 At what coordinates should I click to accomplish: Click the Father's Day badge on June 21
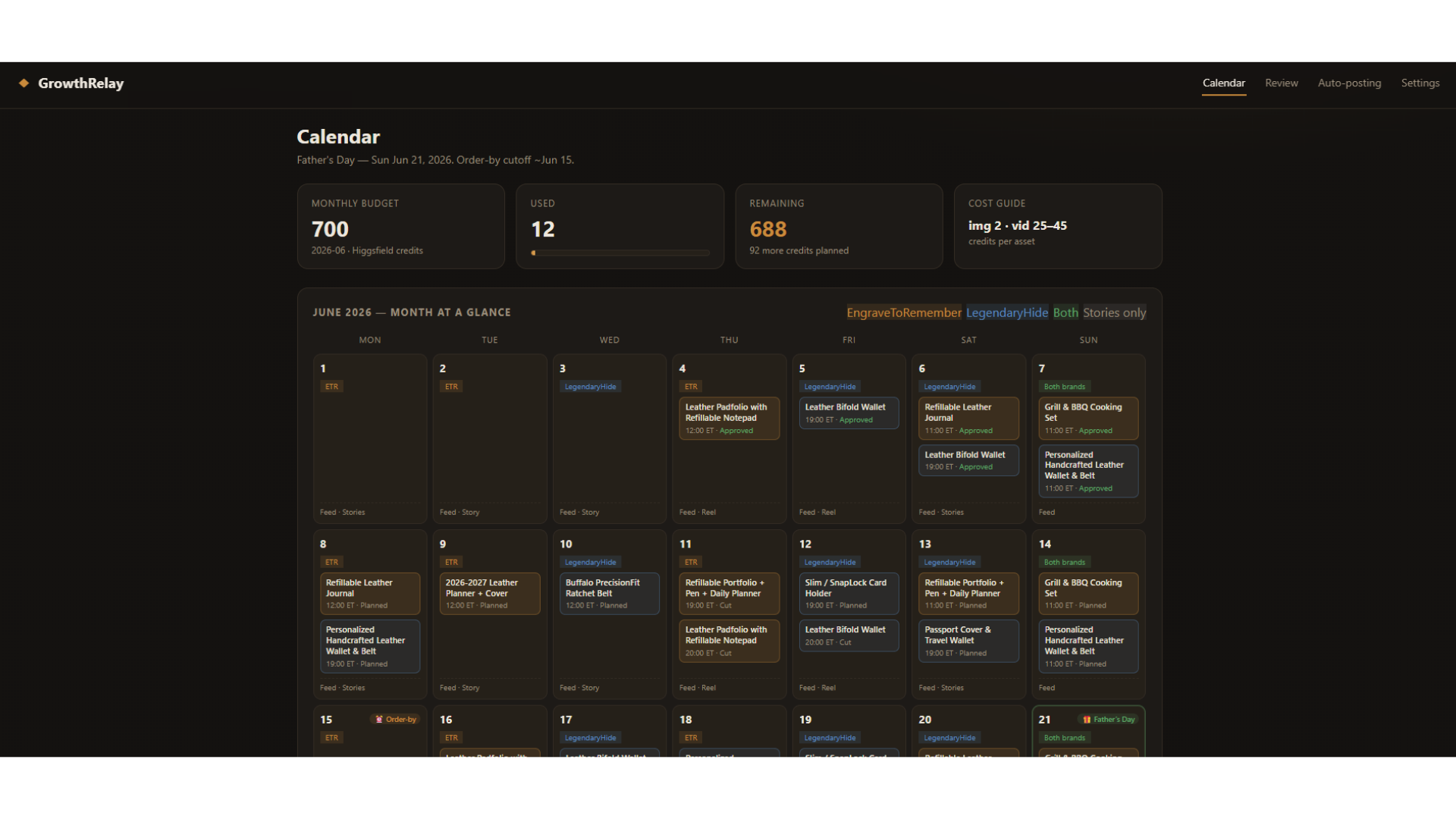[x=1109, y=720]
